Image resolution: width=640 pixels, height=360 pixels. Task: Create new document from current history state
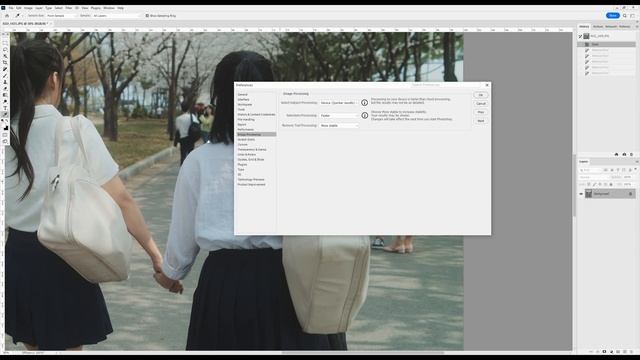point(616,154)
